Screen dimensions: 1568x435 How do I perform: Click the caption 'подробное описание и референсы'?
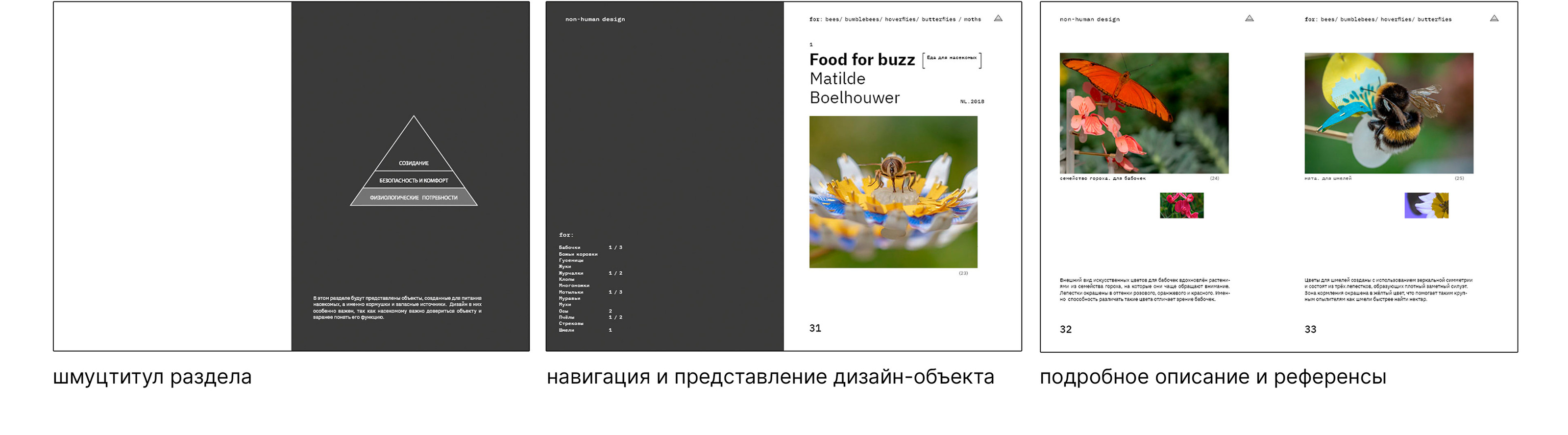[1213, 377]
